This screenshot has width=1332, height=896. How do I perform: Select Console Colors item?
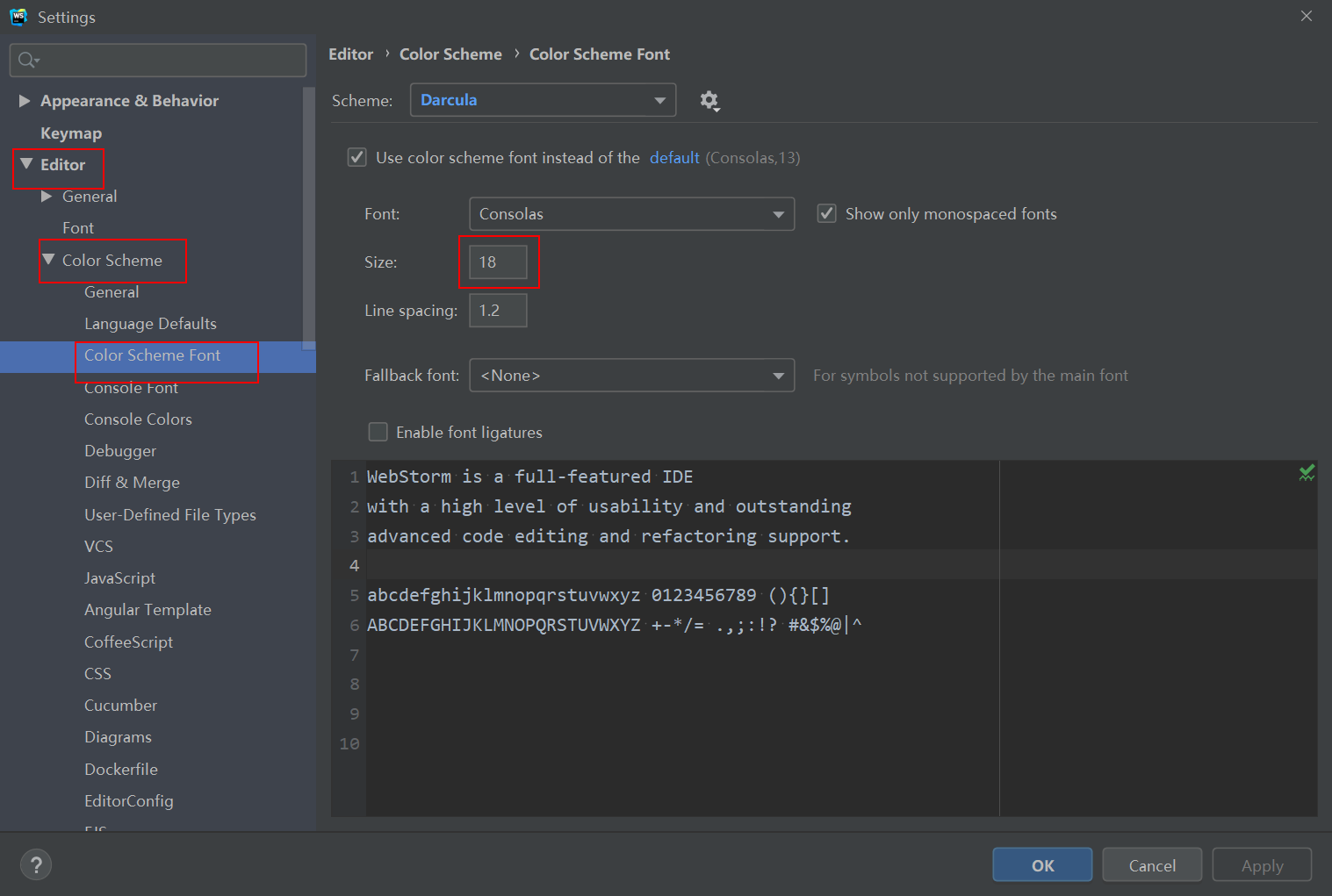click(138, 419)
